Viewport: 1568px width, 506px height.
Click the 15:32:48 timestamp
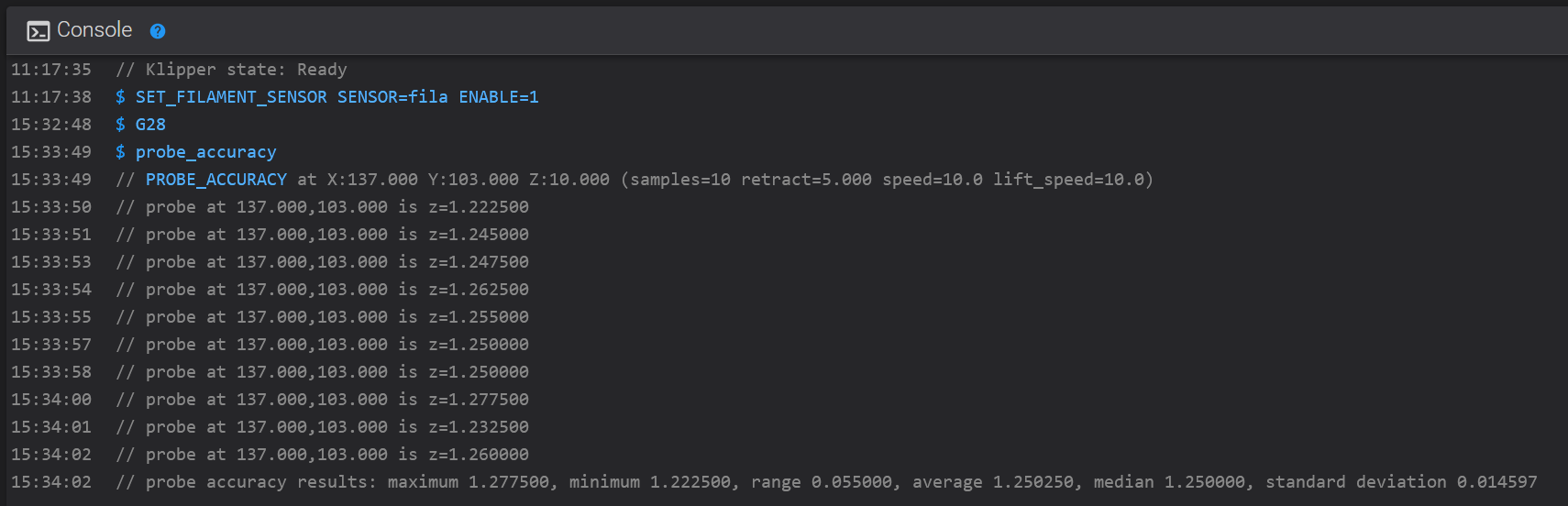[x=51, y=125]
